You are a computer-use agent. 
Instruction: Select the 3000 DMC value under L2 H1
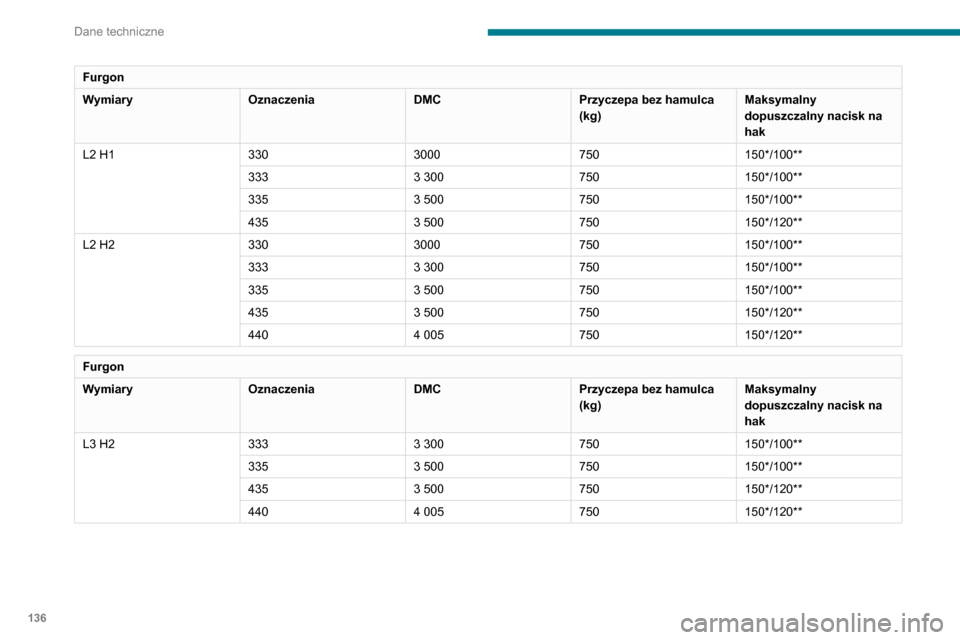tap(427, 155)
